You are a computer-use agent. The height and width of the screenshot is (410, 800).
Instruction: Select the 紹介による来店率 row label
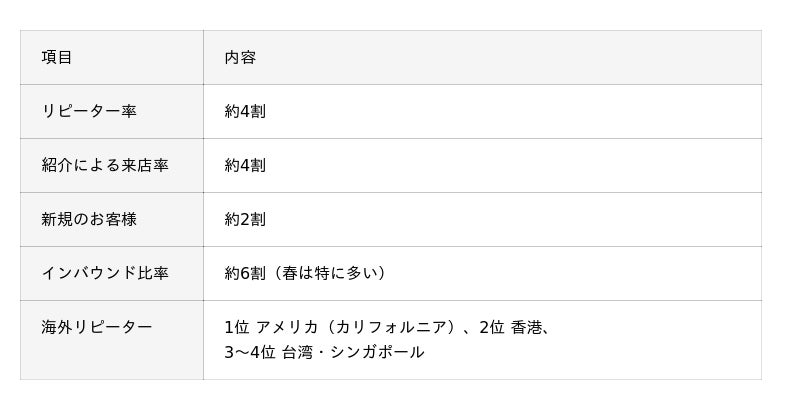click(x=105, y=165)
